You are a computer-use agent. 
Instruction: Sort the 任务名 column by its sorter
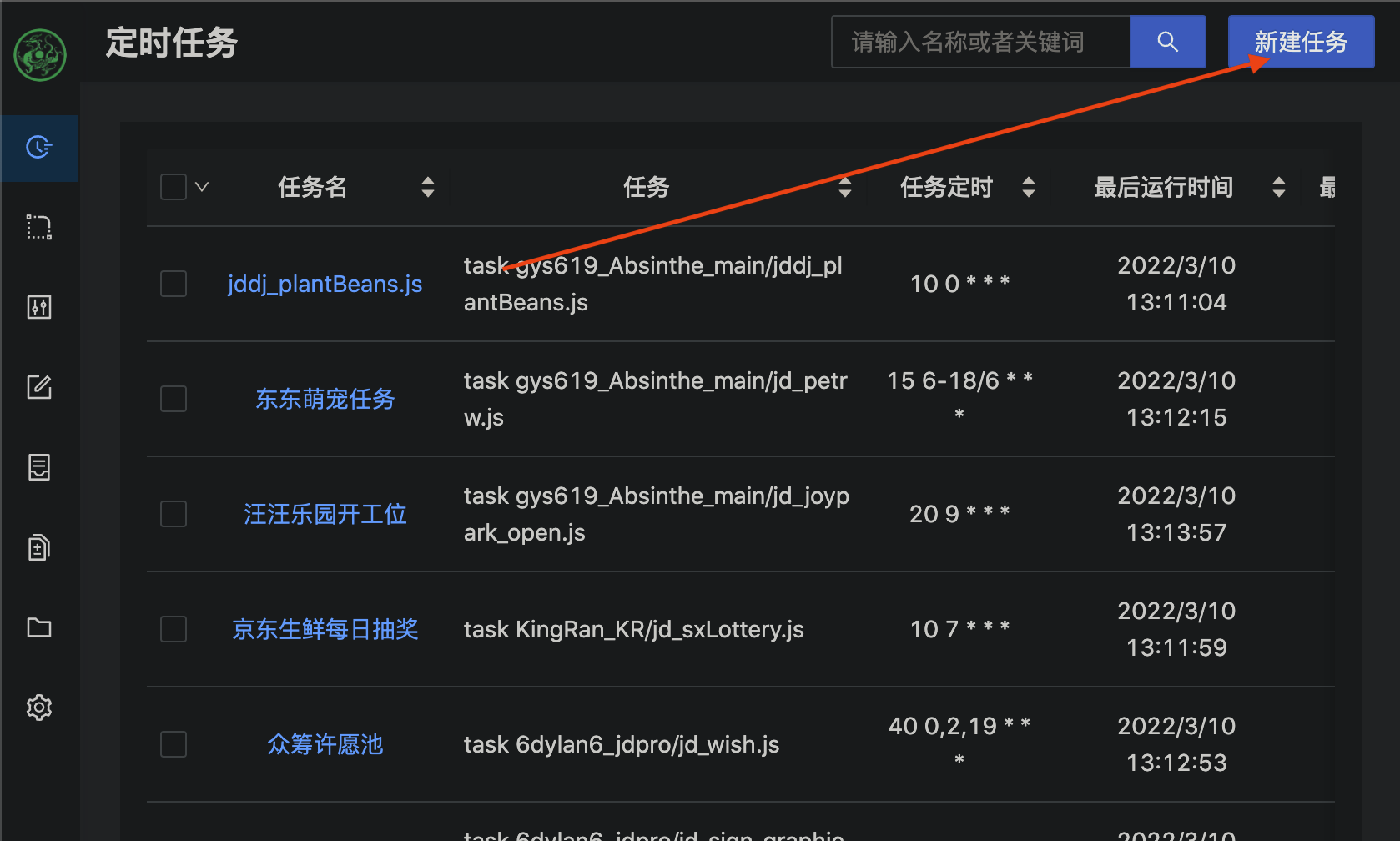coord(428,186)
